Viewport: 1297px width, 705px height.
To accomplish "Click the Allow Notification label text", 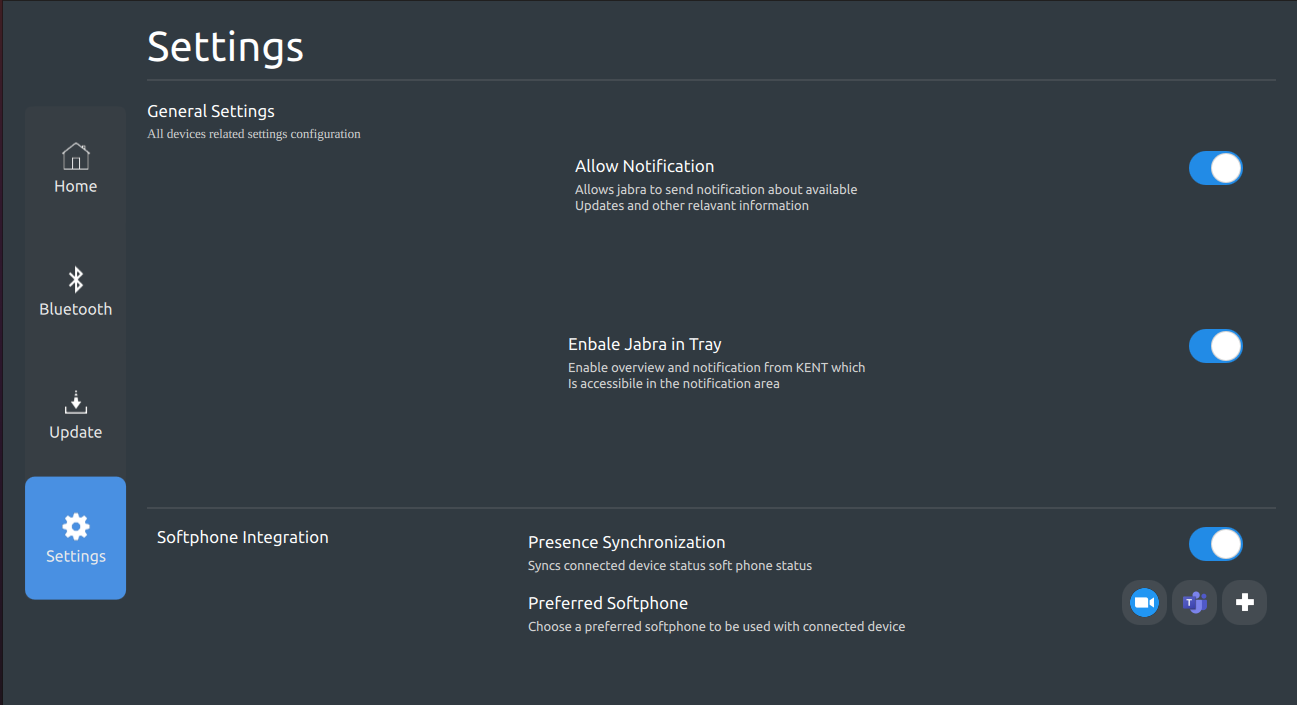I will click(x=644, y=166).
